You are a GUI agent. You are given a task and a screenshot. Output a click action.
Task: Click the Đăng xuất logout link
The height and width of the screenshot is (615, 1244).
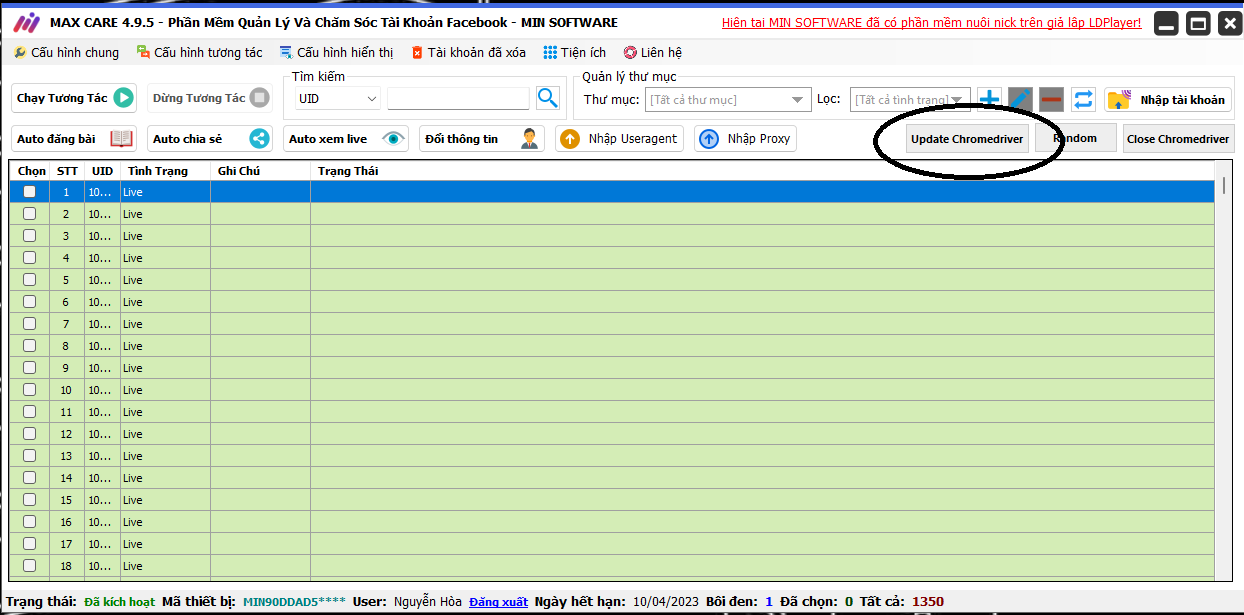(x=498, y=602)
